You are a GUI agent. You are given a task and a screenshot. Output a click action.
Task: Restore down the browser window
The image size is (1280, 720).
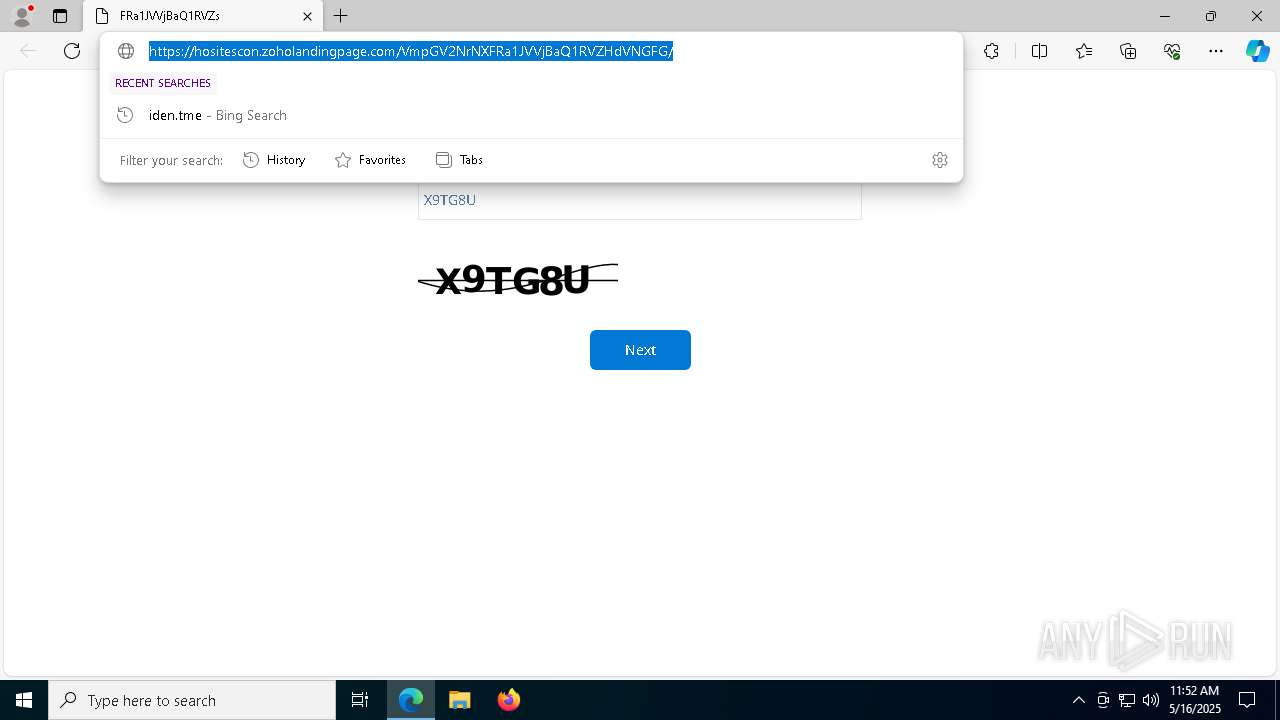pos(1211,16)
